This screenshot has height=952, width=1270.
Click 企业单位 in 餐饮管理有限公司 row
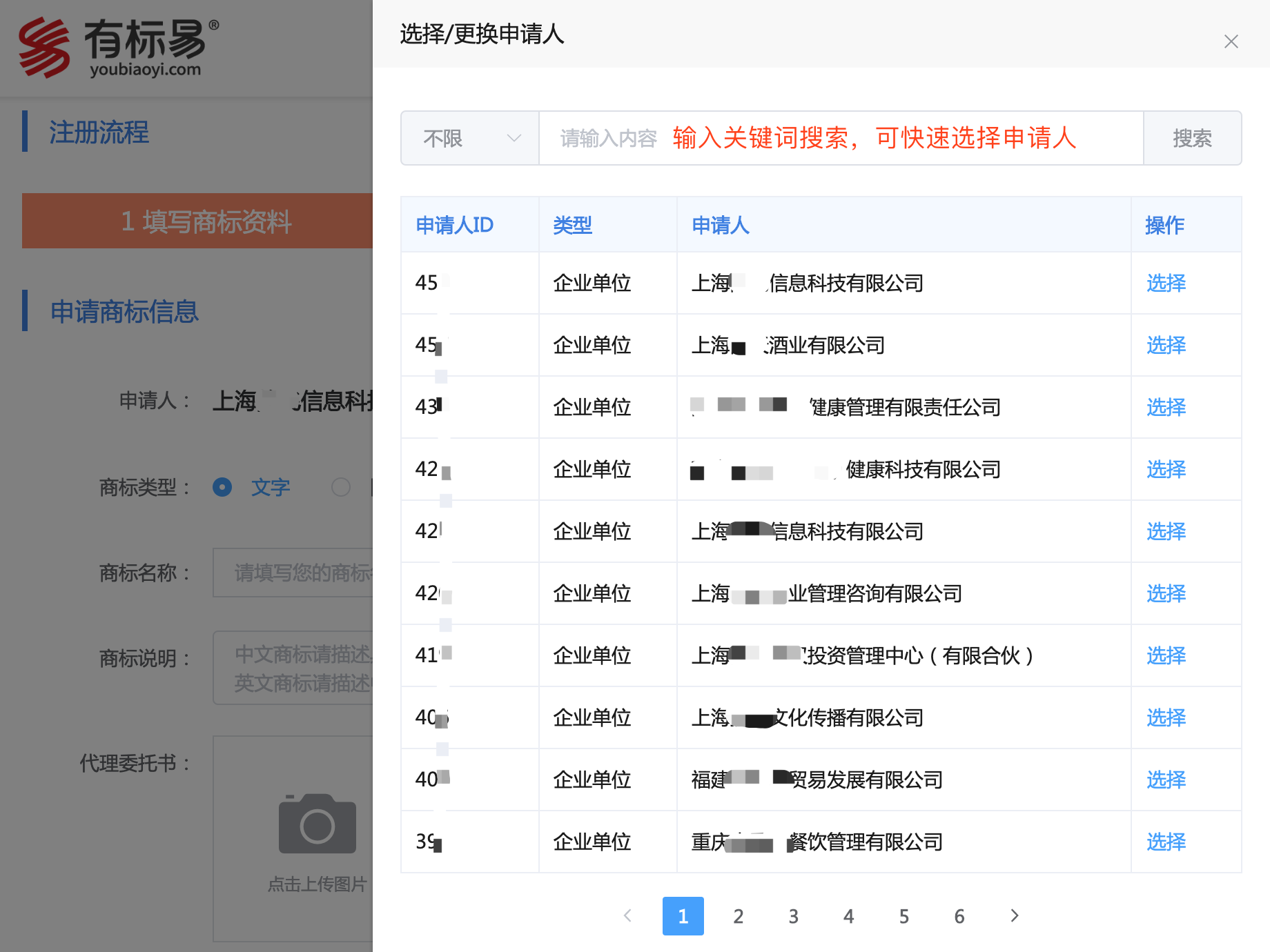tap(592, 842)
